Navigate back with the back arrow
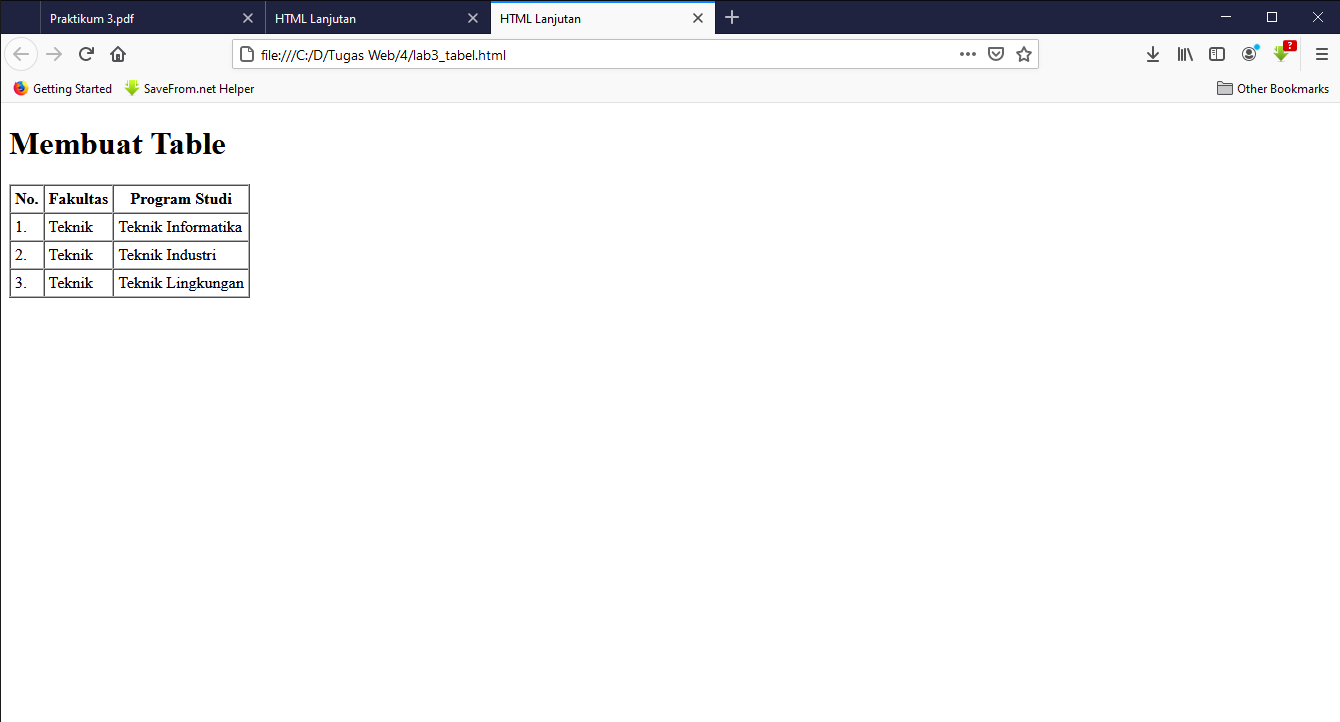Image resolution: width=1340 pixels, height=722 pixels. (20, 54)
